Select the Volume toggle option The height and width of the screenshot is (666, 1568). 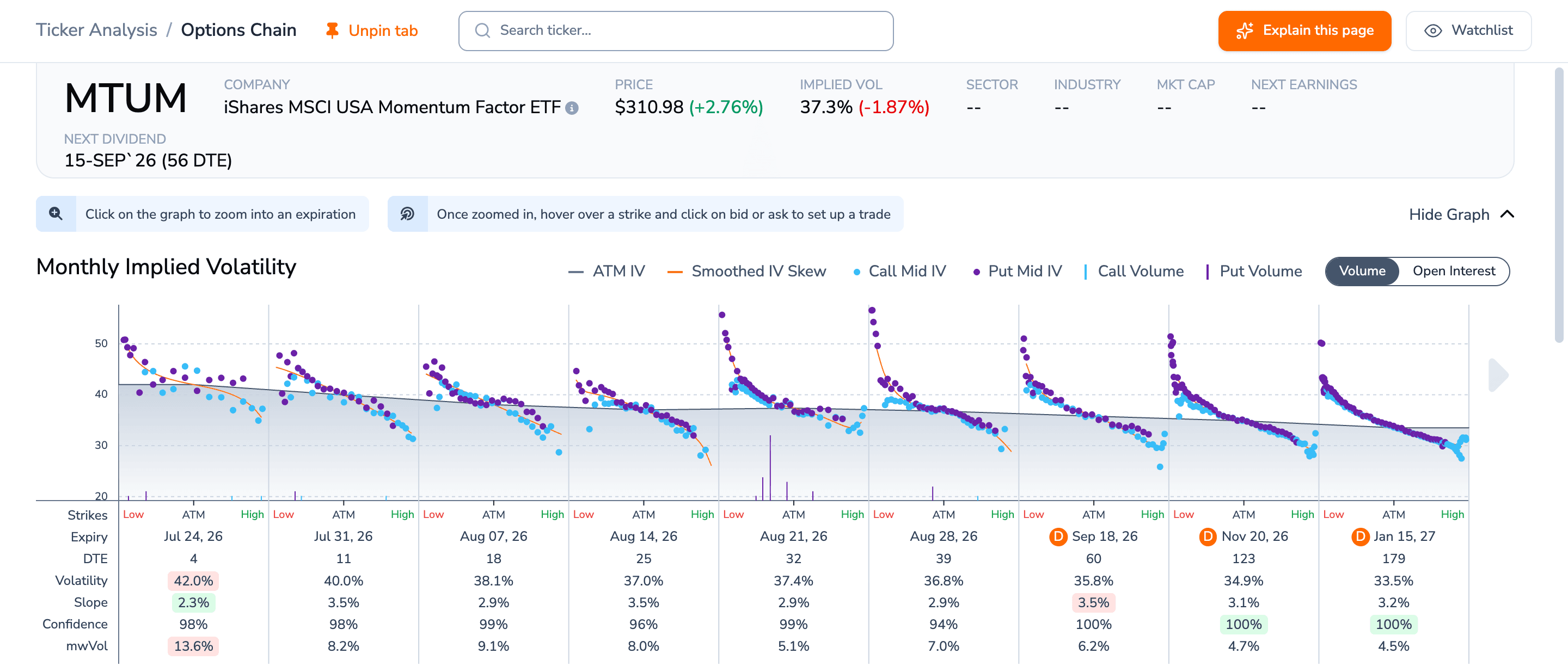click(1362, 272)
